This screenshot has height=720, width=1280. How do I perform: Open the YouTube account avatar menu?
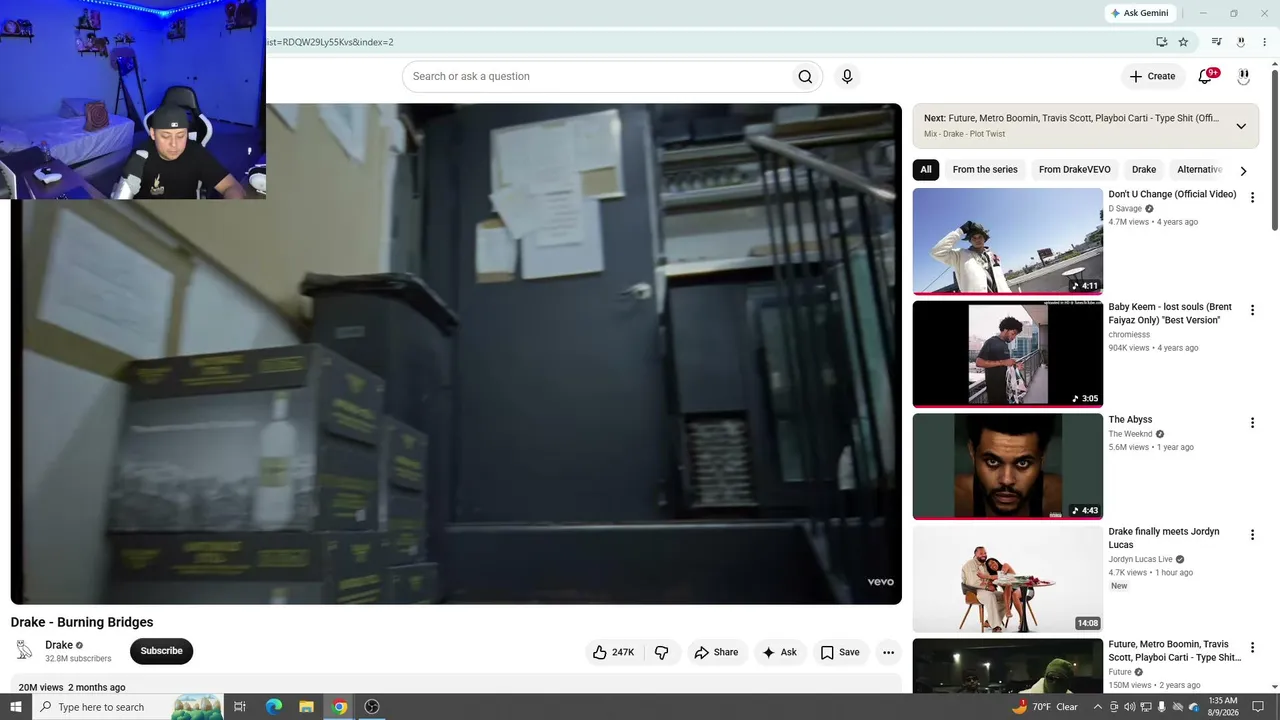pyautogui.click(x=1243, y=77)
